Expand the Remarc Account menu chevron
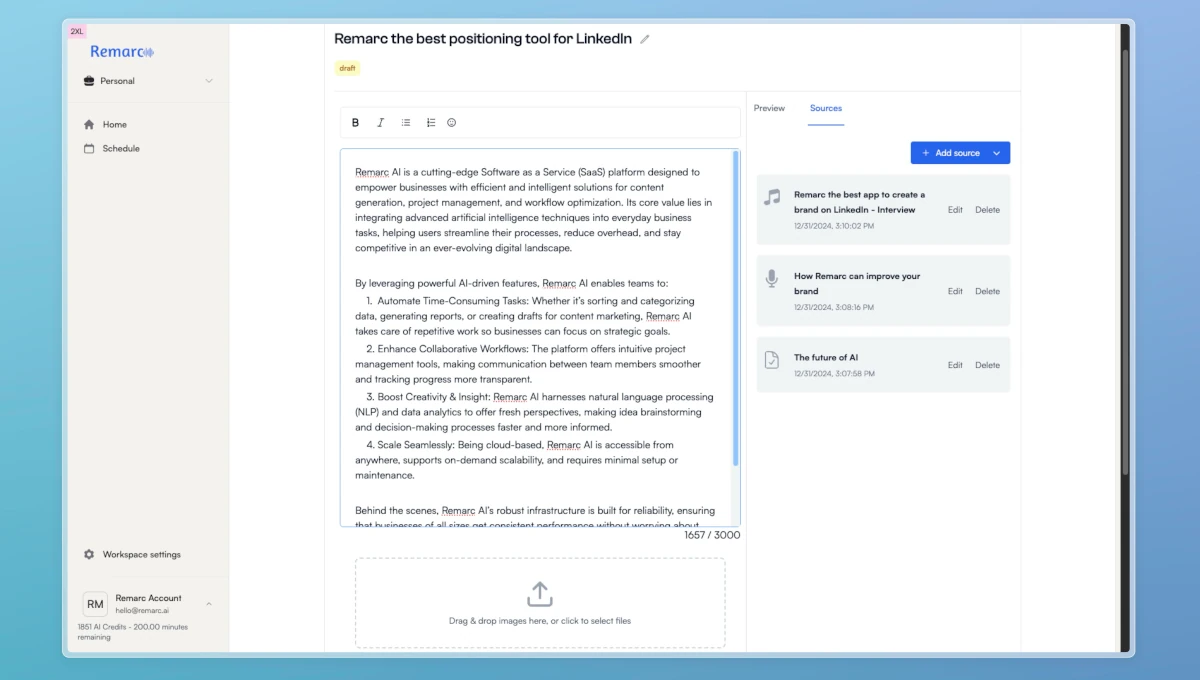 click(x=209, y=604)
